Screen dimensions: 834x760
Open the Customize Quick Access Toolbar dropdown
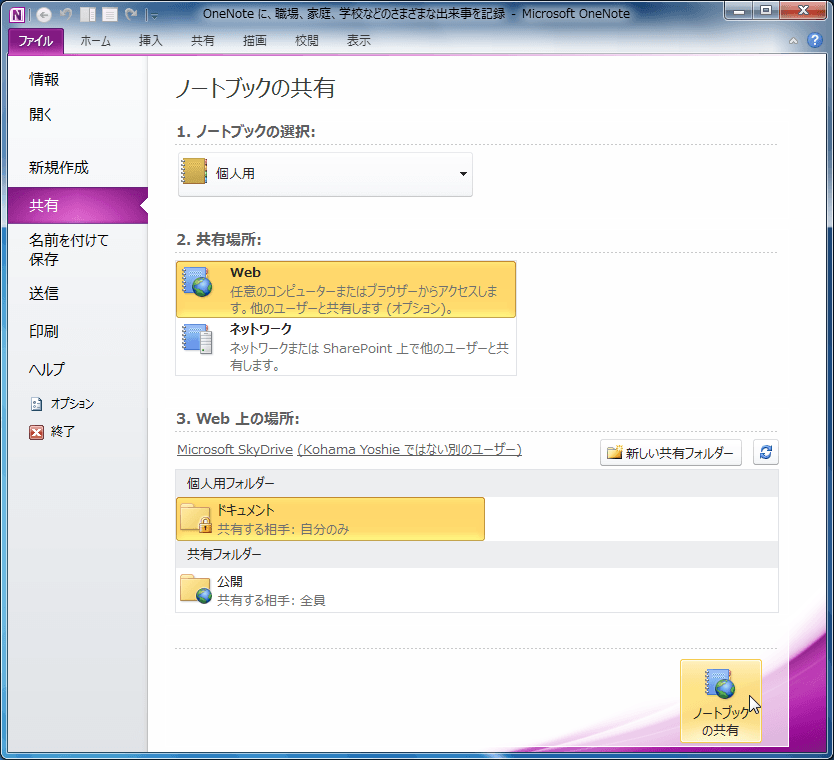tap(154, 16)
